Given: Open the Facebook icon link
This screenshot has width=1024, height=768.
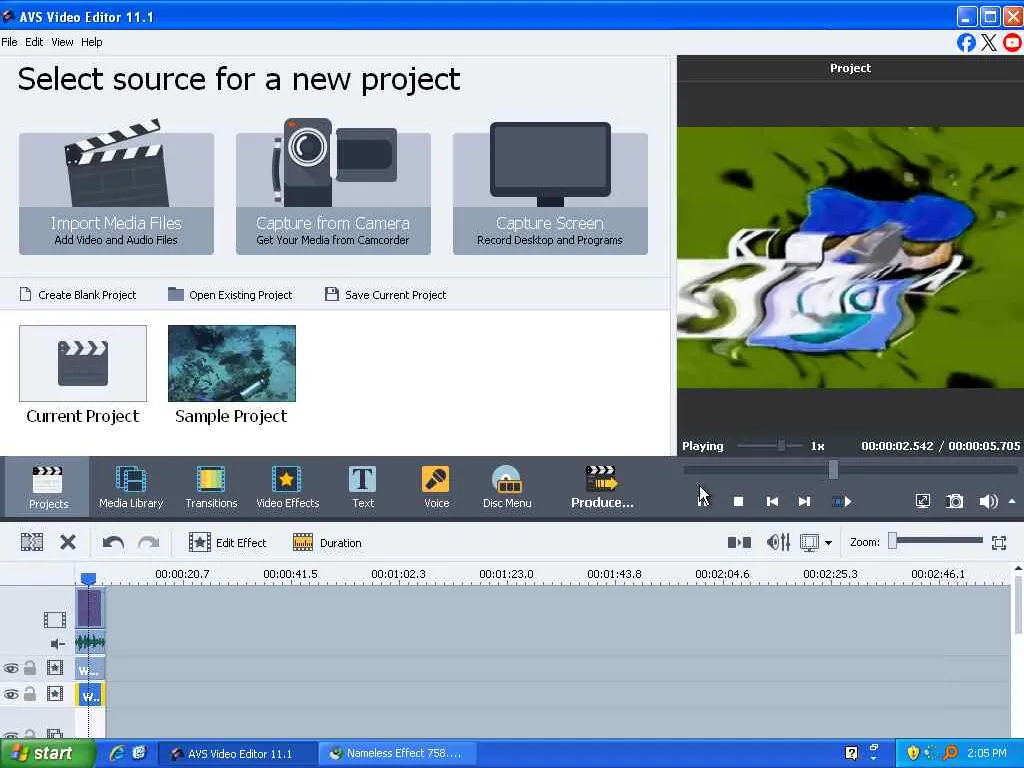Looking at the screenshot, I should tap(966, 42).
